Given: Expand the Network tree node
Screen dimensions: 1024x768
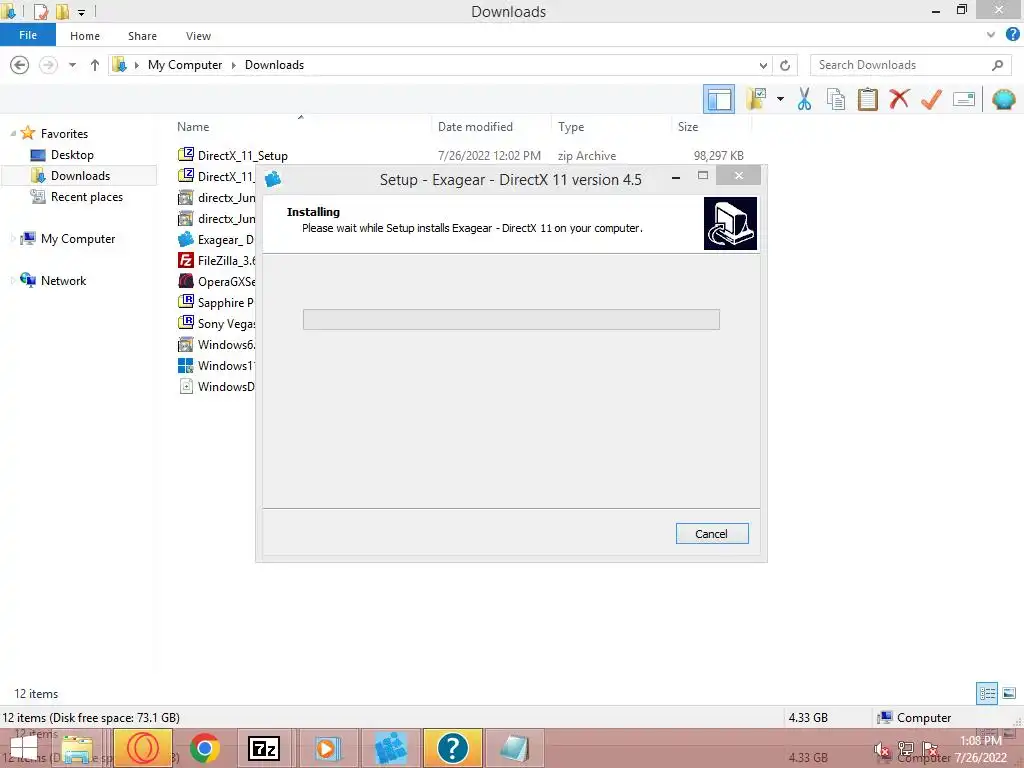Looking at the screenshot, I should coord(13,280).
